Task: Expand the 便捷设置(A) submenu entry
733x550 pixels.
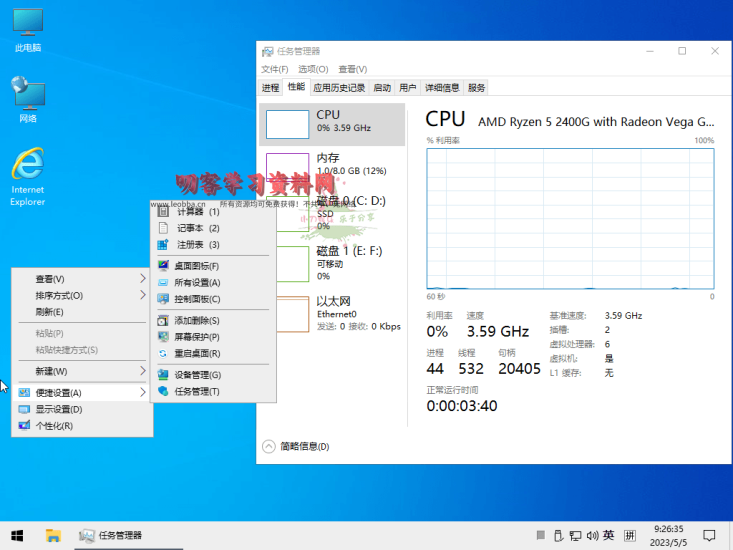Action: point(82,393)
